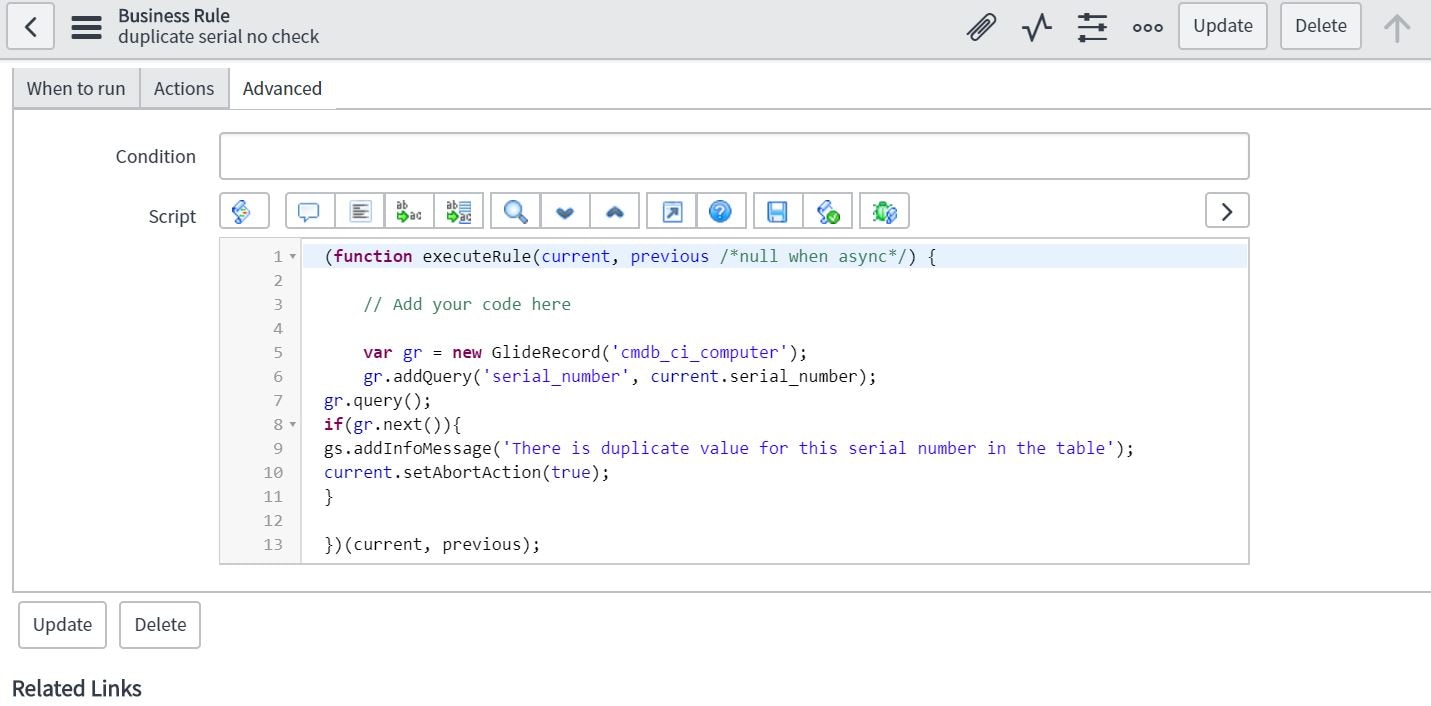Switch to the Actions tab
Image resolution: width=1431 pixels, height=706 pixels.
pos(184,88)
